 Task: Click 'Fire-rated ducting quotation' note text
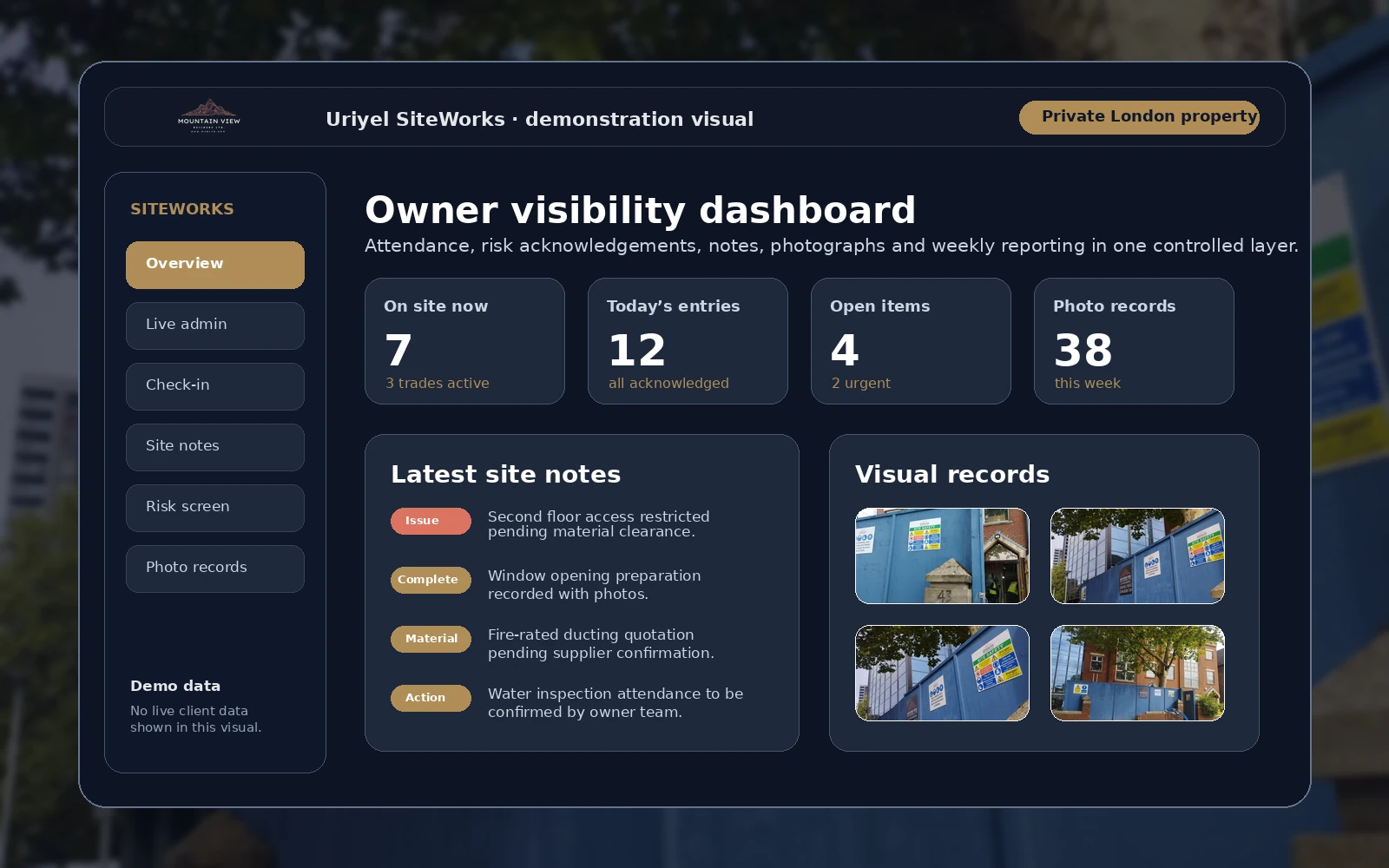coord(601,643)
